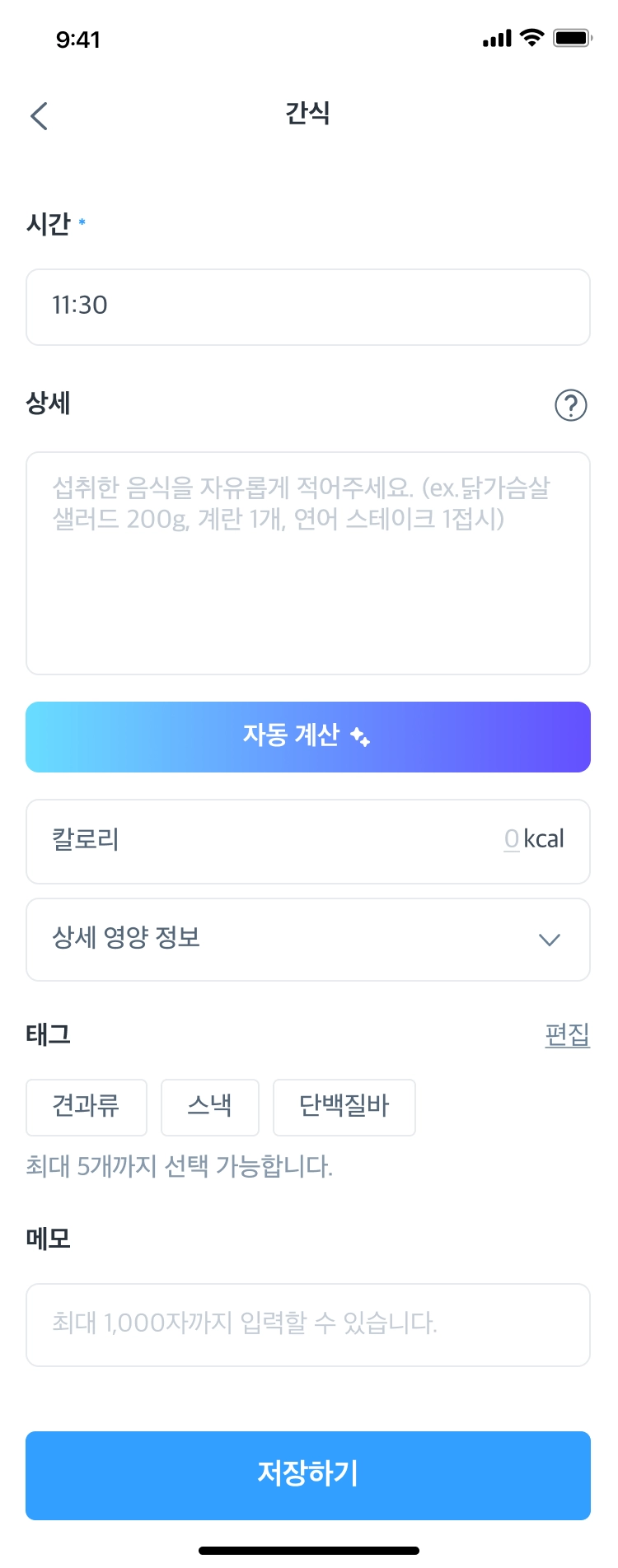This screenshot has width=618, height=1568.
Task: Tap the Wi-Fi status icon
Action: tap(533, 38)
